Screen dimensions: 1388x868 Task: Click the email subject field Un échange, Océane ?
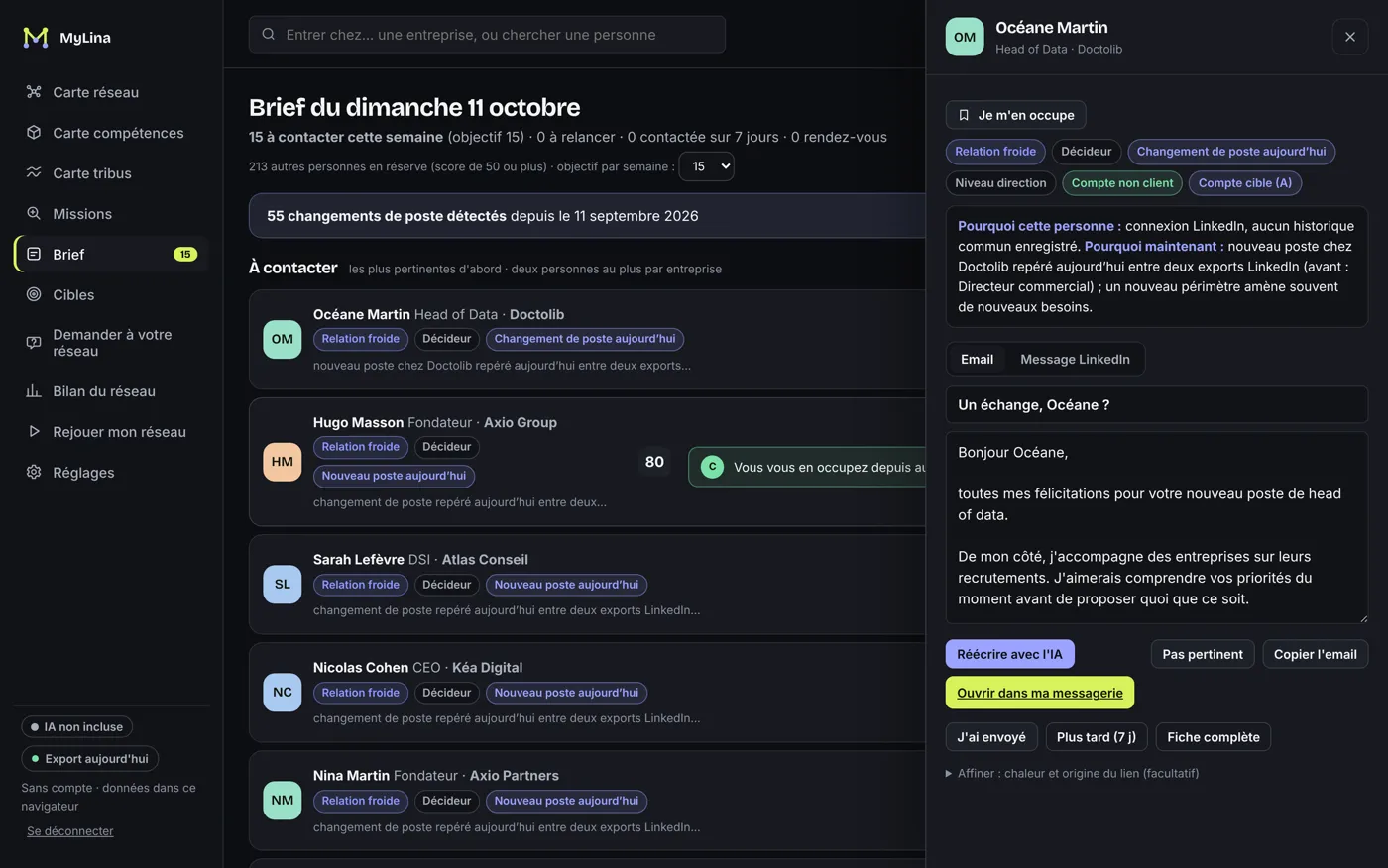[1157, 405]
